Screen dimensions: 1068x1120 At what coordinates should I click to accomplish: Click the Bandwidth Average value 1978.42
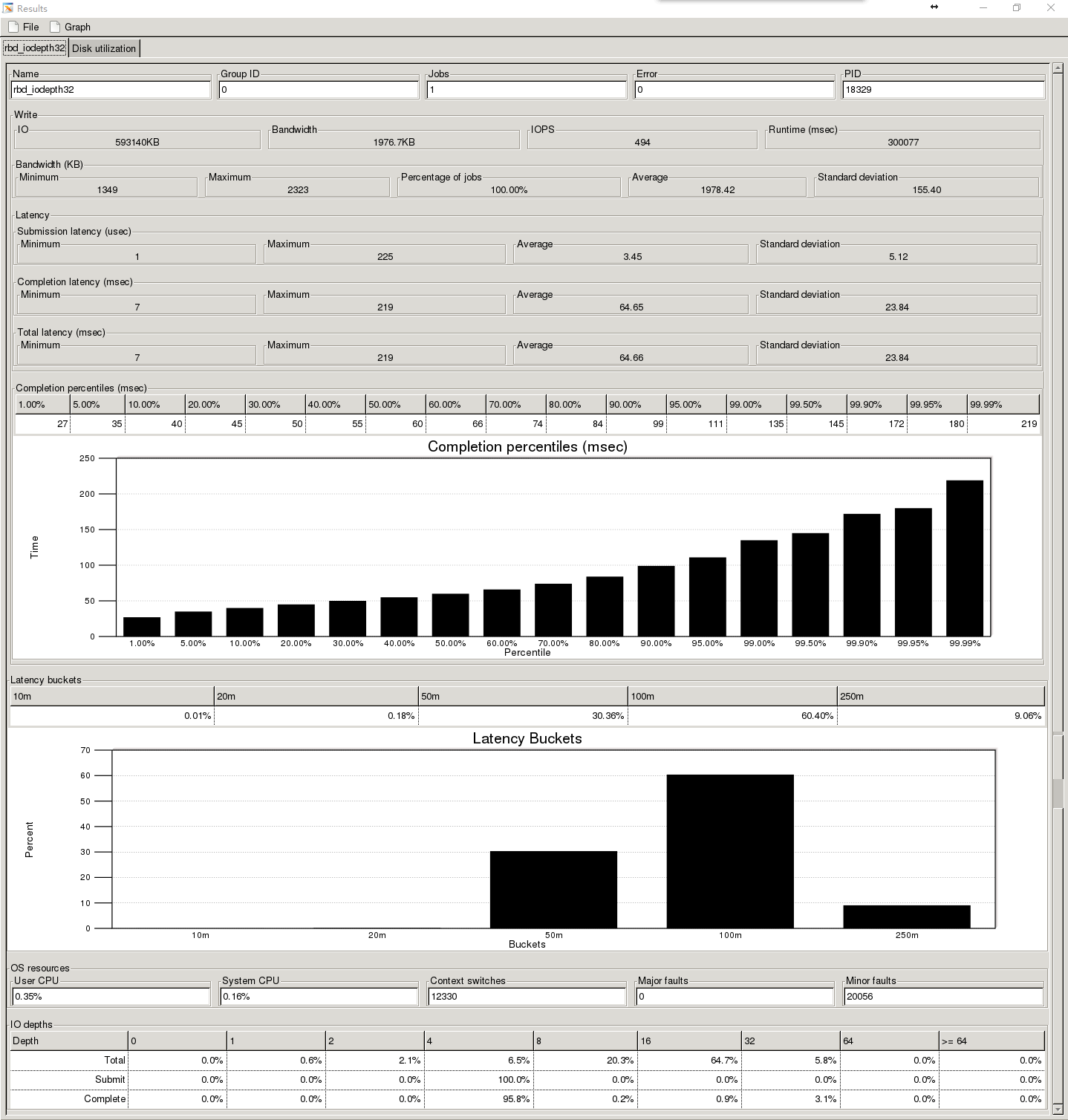717,189
